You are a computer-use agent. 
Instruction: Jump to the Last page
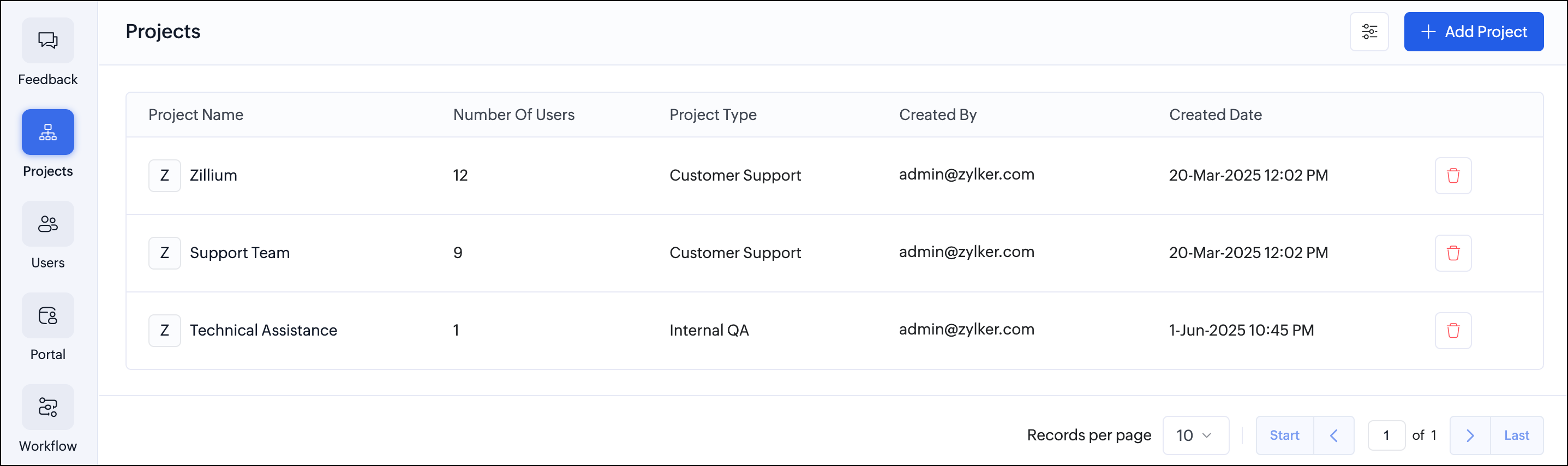click(x=1516, y=435)
